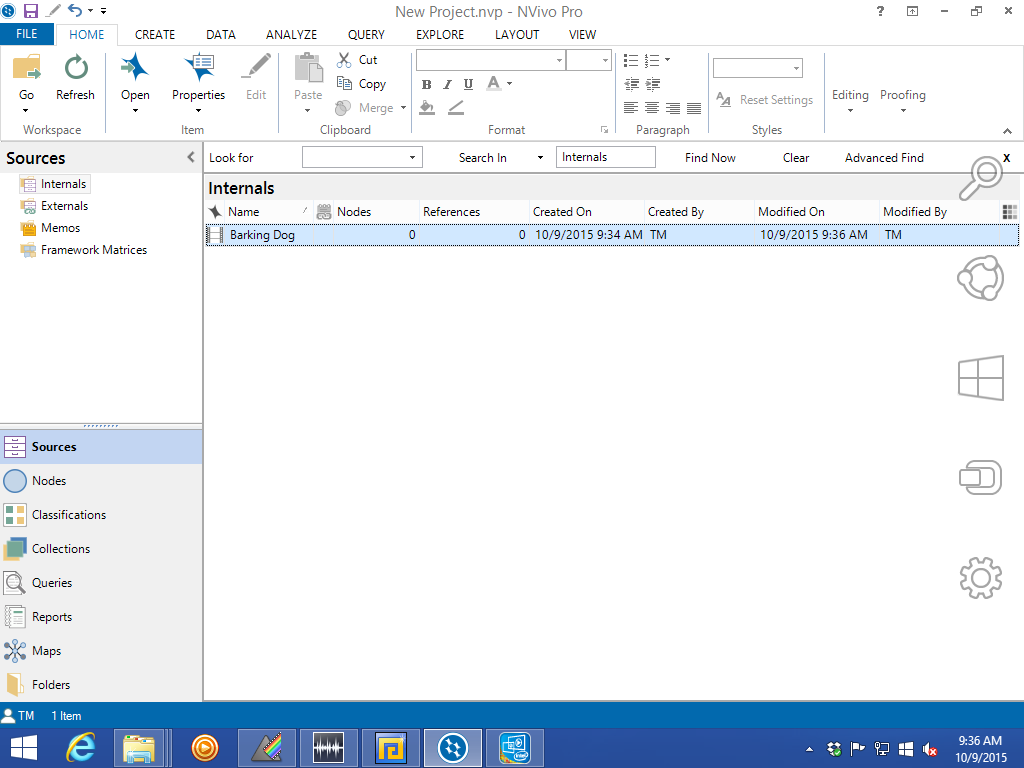
Task: Expand the Look for dropdown
Action: coord(412,158)
